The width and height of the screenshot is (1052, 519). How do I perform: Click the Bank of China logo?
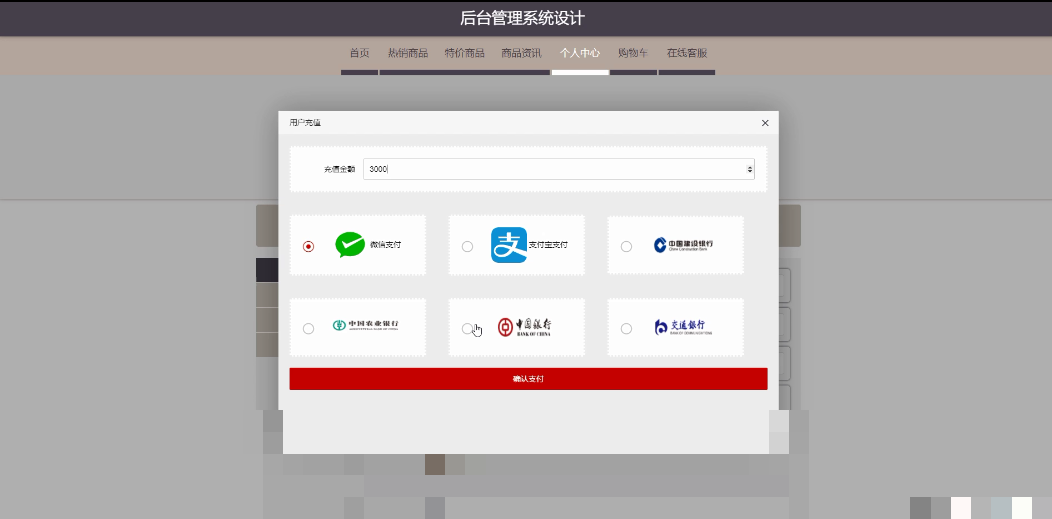(524, 327)
